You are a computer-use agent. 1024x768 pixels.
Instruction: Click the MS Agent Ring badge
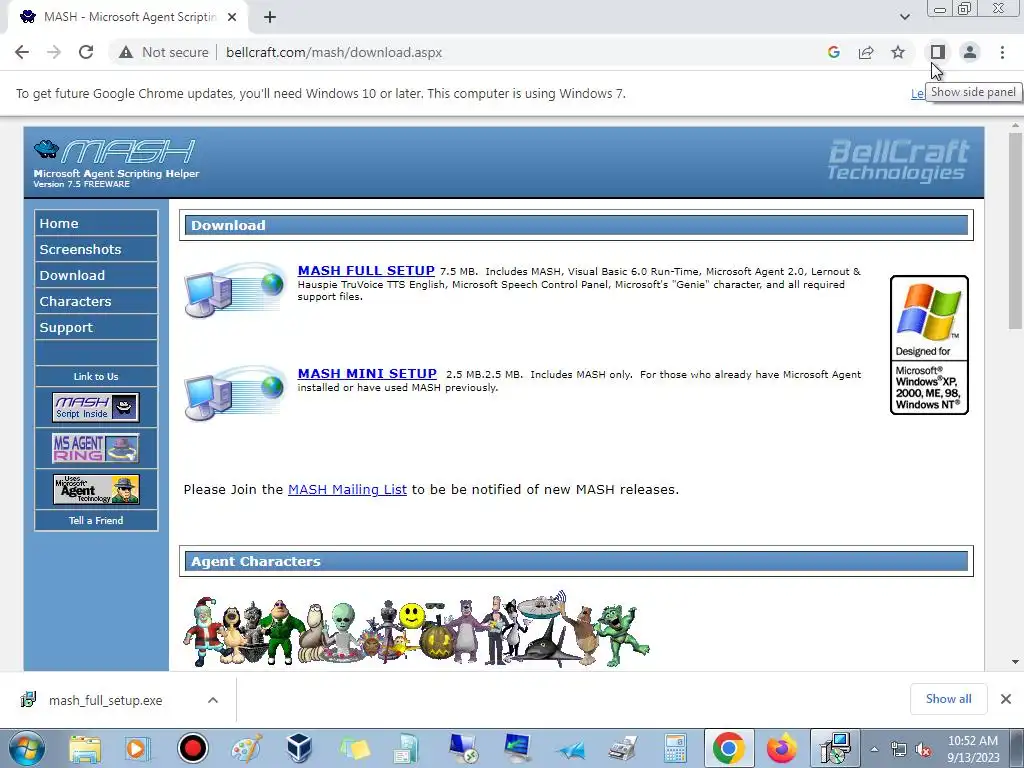(96, 449)
